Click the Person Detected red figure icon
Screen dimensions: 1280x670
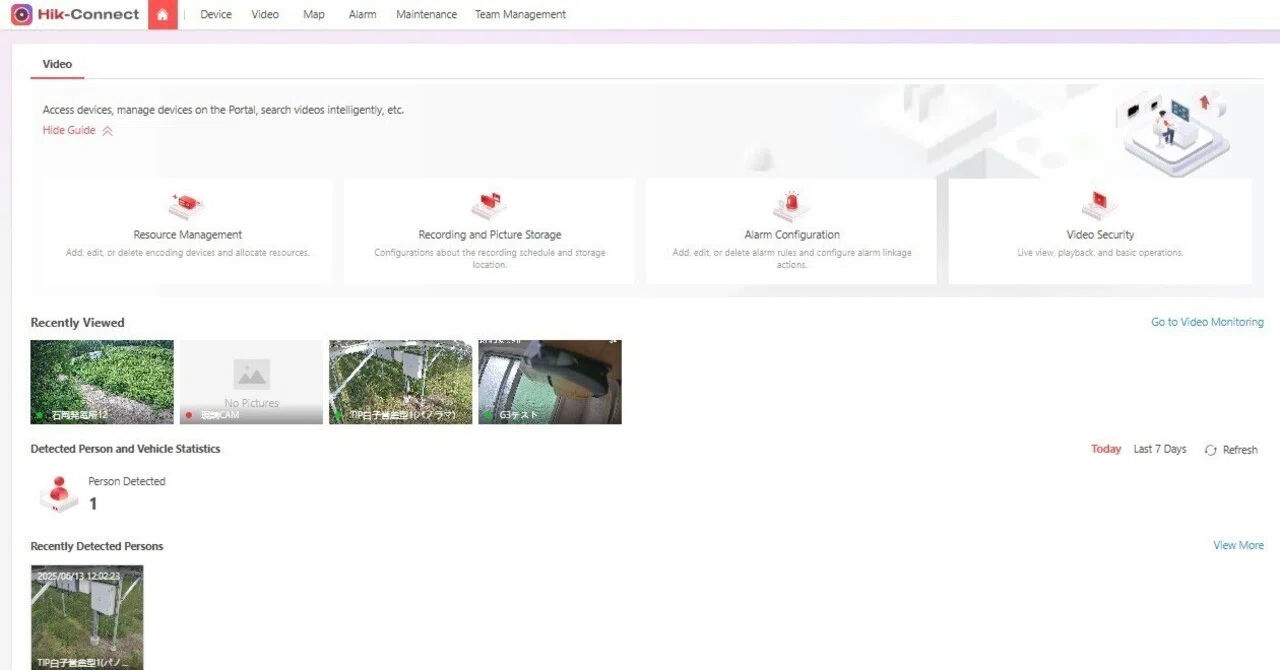coord(59,494)
